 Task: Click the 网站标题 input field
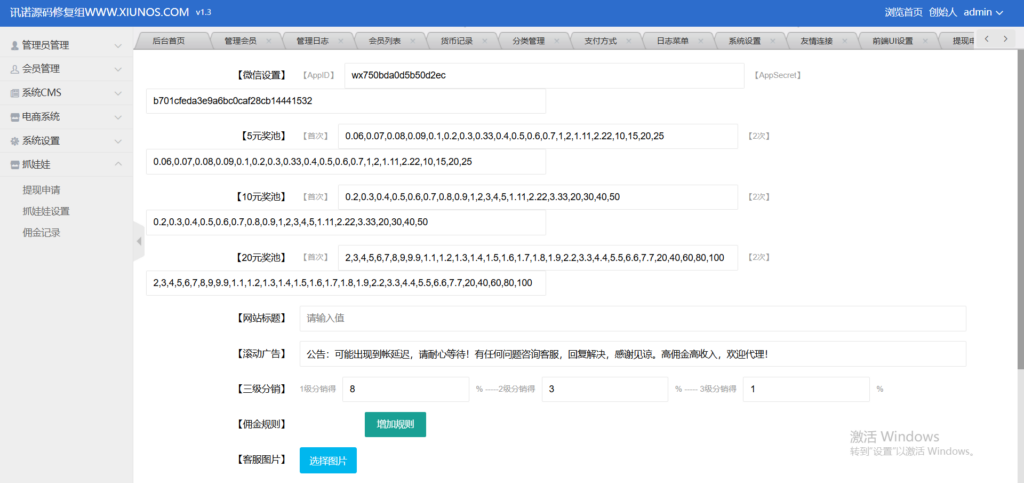coord(632,318)
